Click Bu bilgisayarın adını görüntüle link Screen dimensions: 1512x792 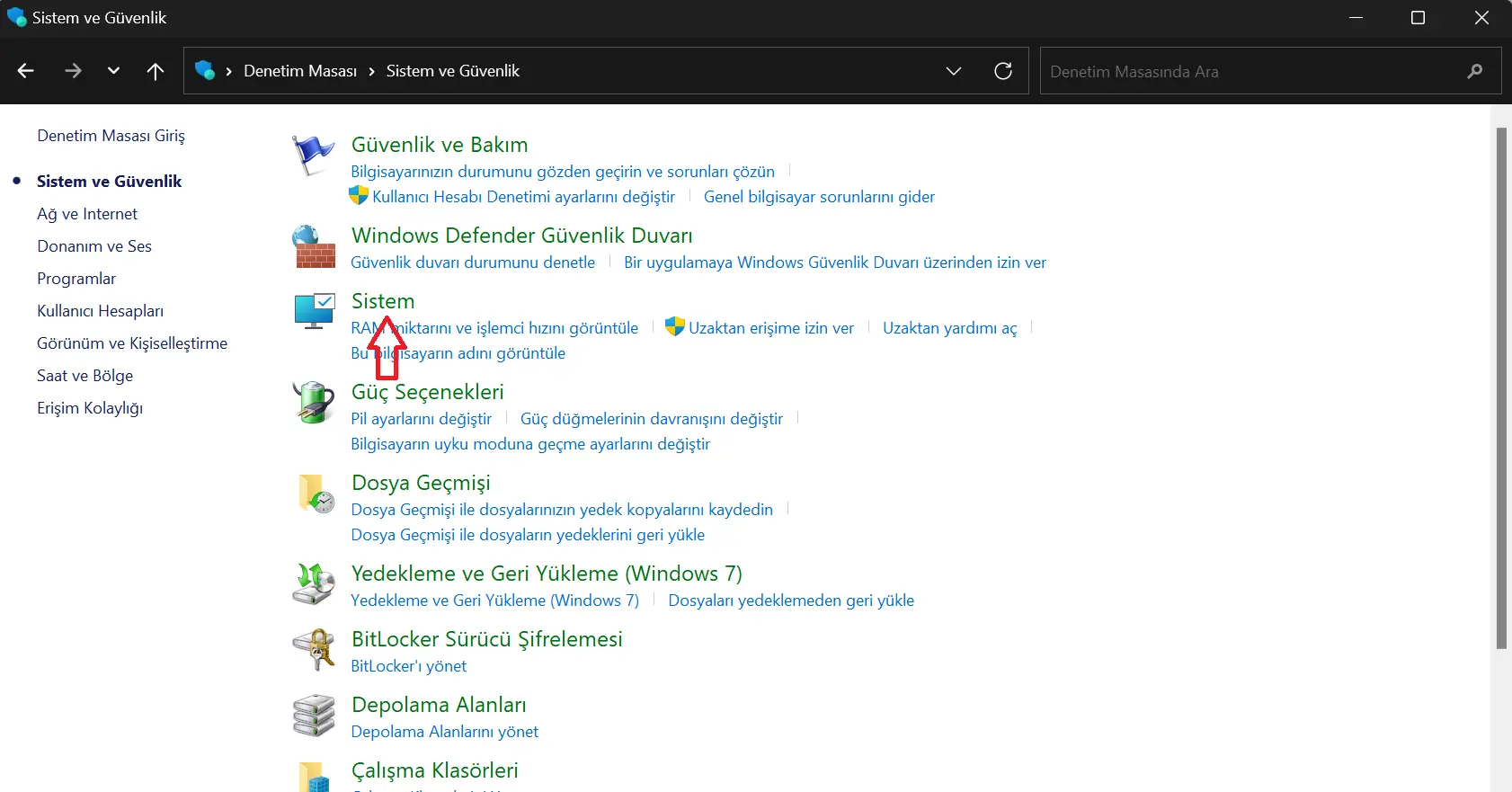(x=458, y=353)
